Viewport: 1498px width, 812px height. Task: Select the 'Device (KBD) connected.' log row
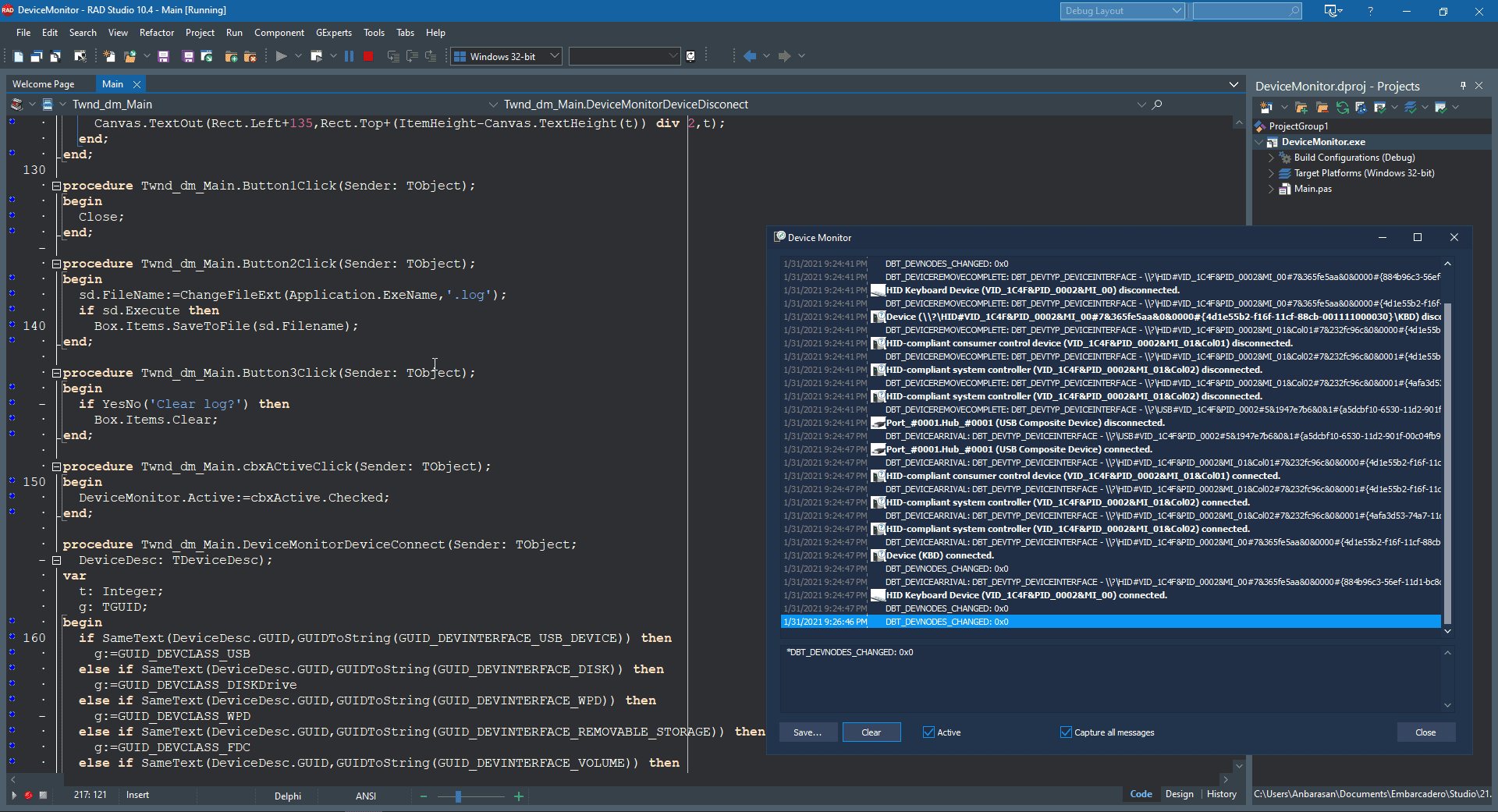pyautogui.click(x=1111, y=555)
